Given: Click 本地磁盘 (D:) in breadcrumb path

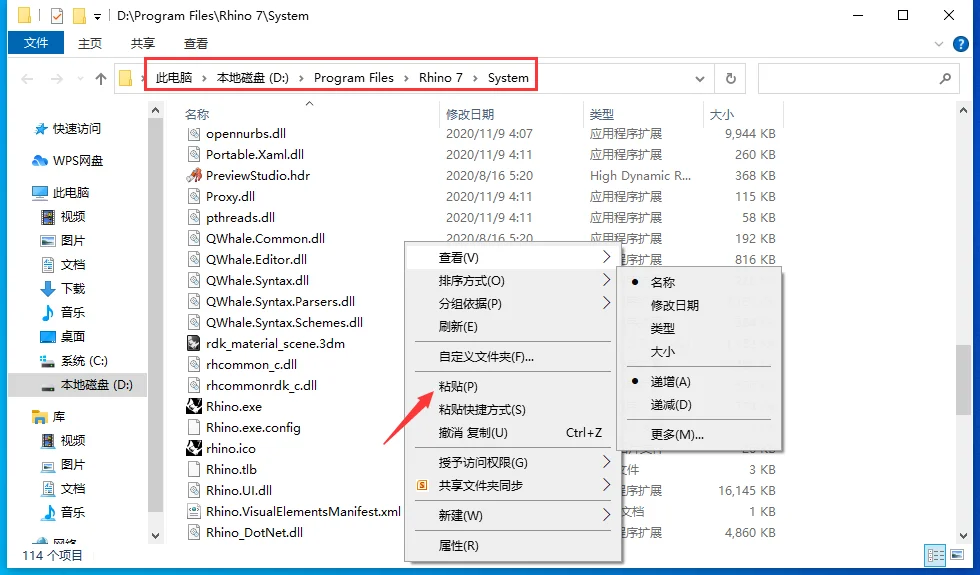Looking at the screenshot, I should [252, 78].
